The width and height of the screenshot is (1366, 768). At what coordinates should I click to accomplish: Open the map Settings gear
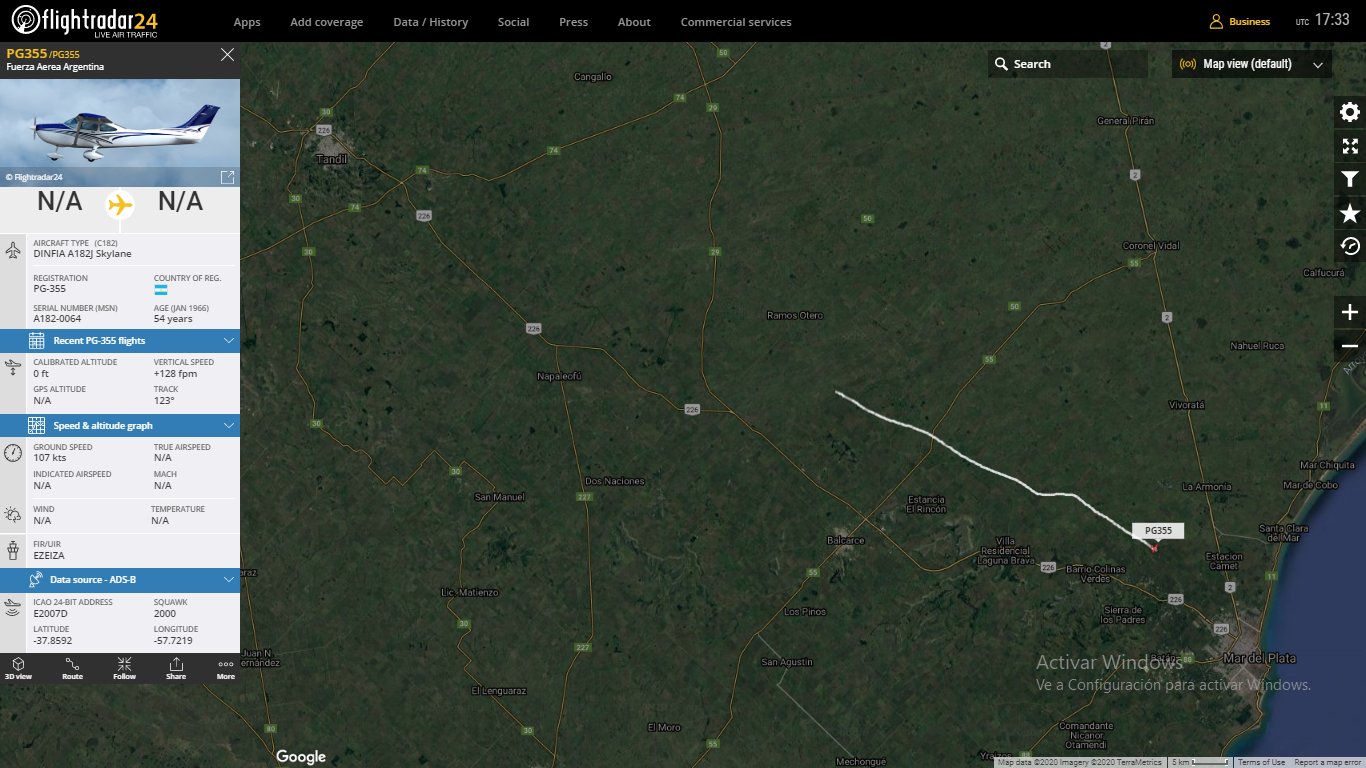[x=1350, y=112]
